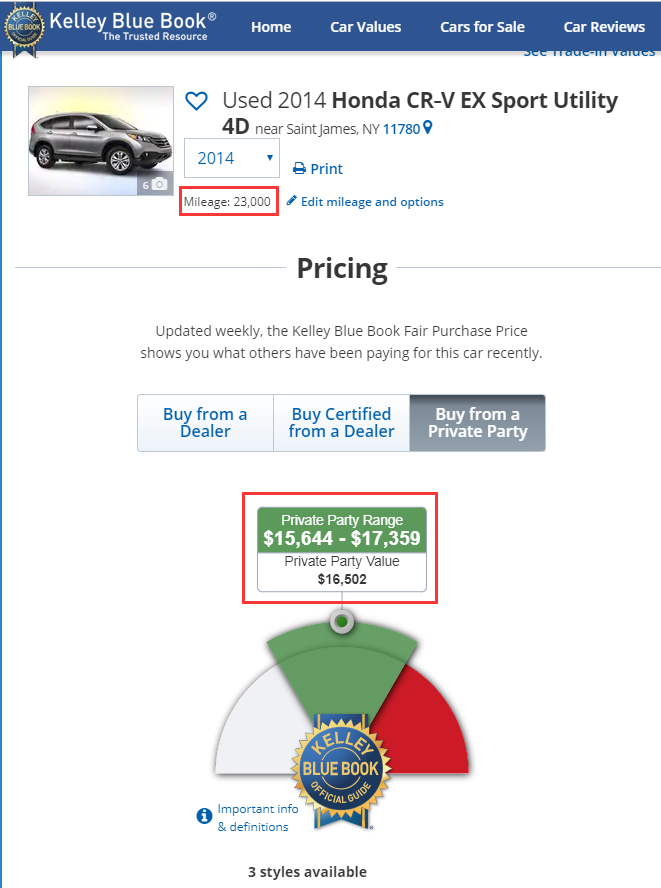Open the photo gallery camera icon
This screenshot has height=888, width=661.
[x=159, y=184]
